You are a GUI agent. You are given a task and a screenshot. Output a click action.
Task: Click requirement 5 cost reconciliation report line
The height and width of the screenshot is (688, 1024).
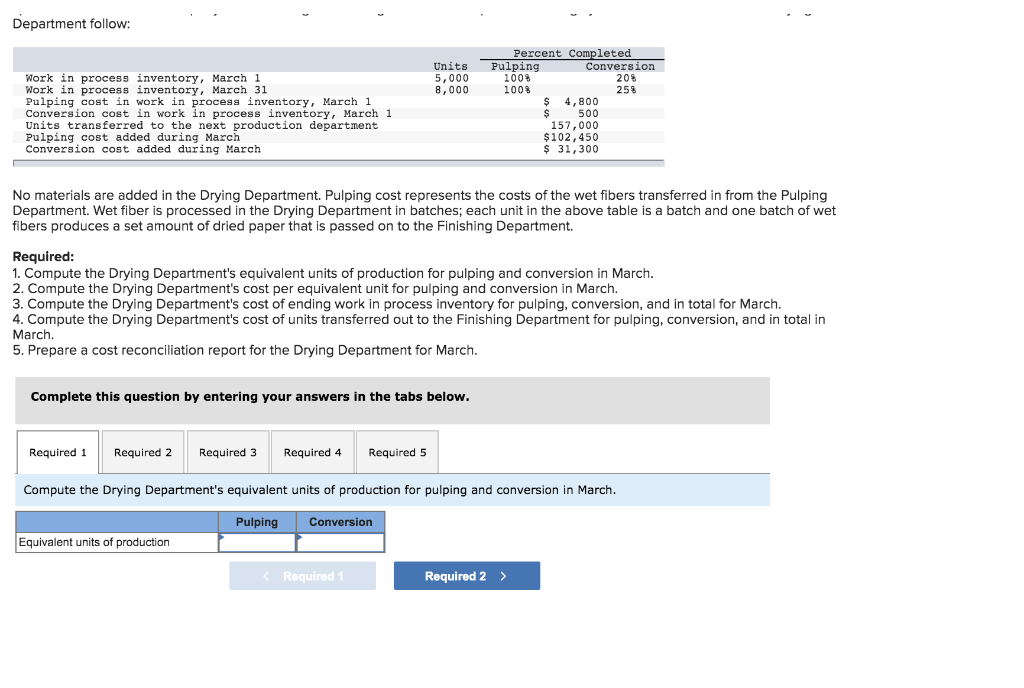point(245,351)
